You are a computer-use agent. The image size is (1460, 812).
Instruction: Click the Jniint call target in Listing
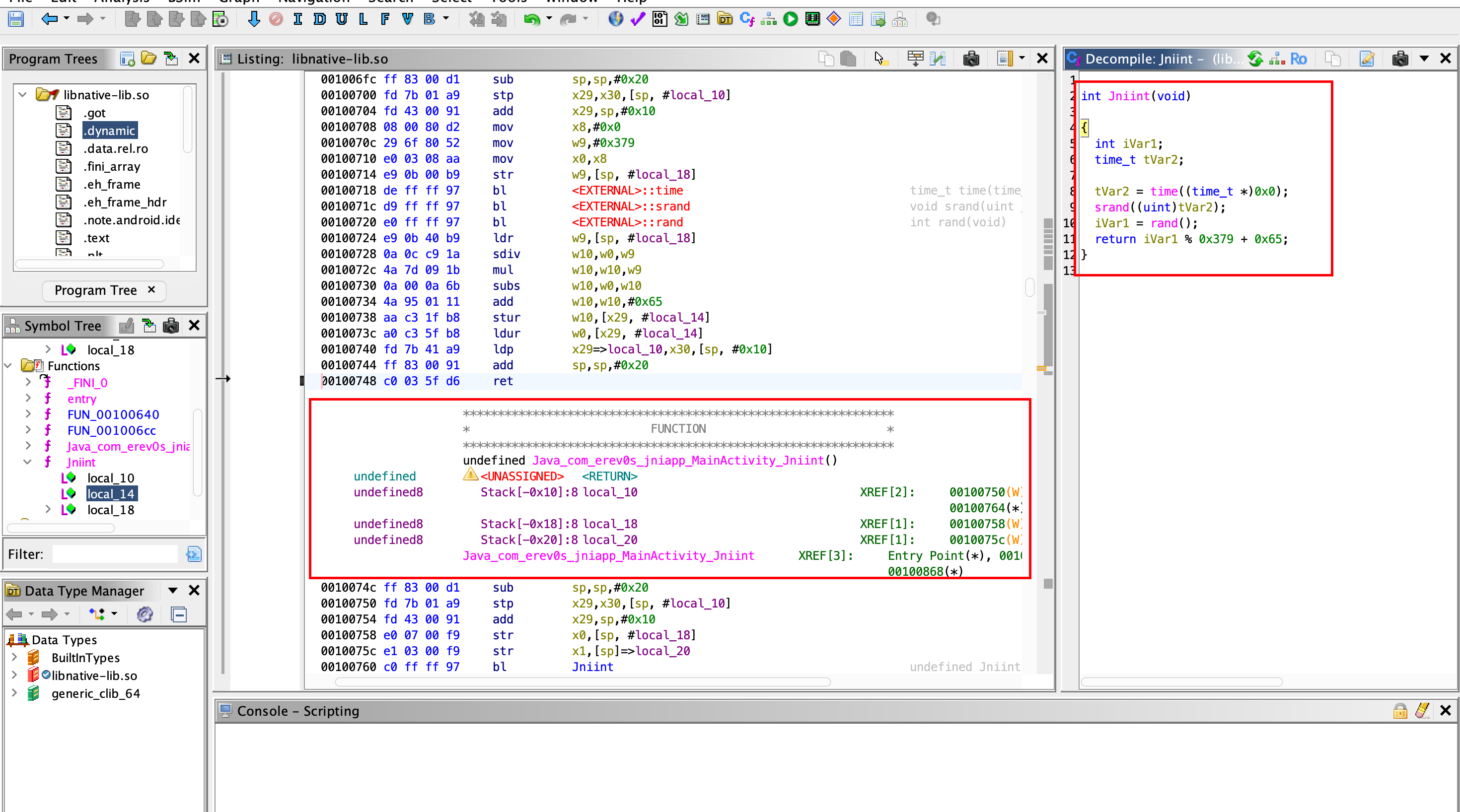pyautogui.click(x=592, y=667)
